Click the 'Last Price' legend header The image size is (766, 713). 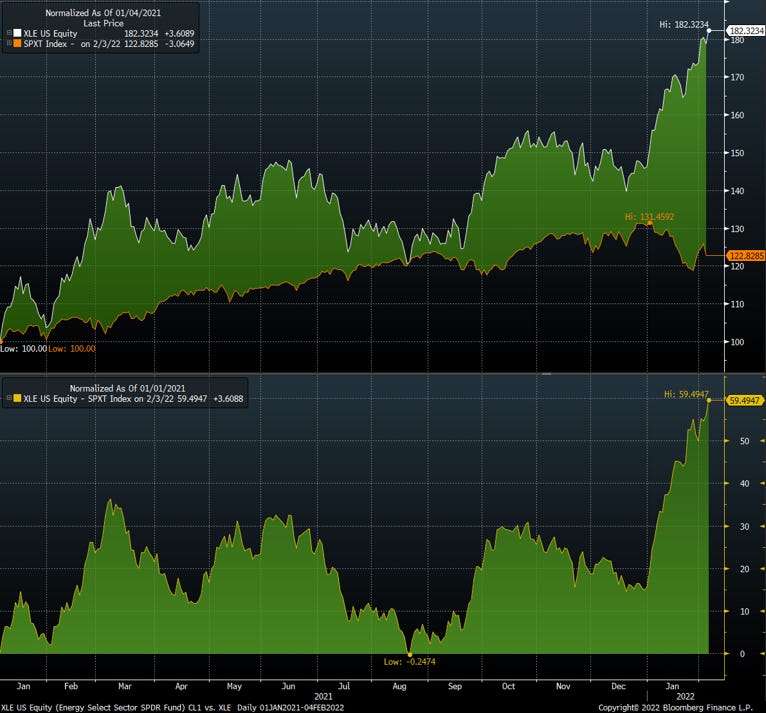coord(103,23)
